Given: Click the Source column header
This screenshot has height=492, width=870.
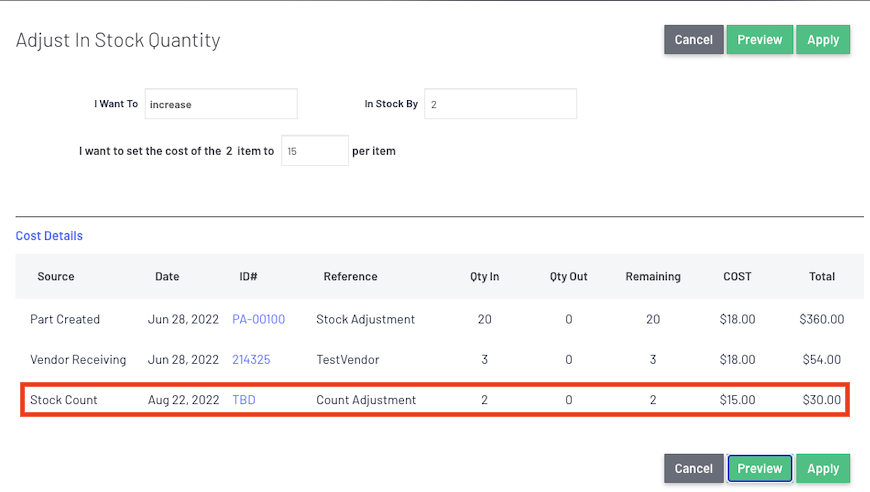Looking at the screenshot, I should coord(55,276).
